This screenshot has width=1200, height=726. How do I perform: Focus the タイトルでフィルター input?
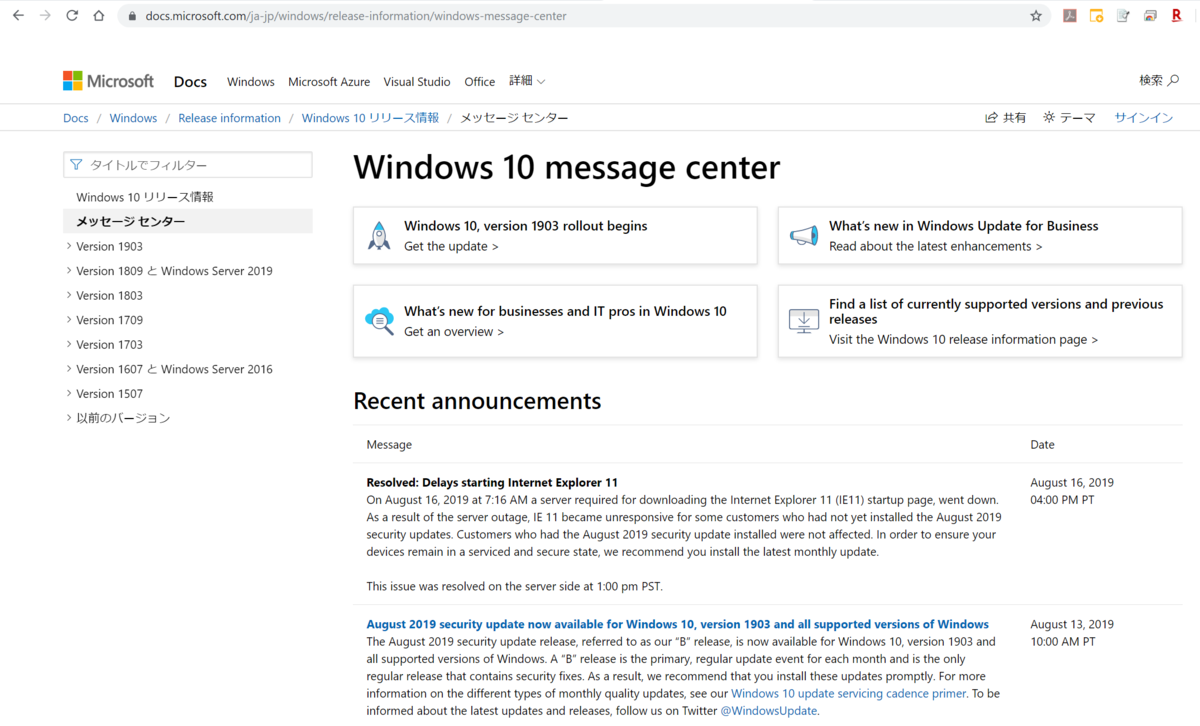(188, 165)
